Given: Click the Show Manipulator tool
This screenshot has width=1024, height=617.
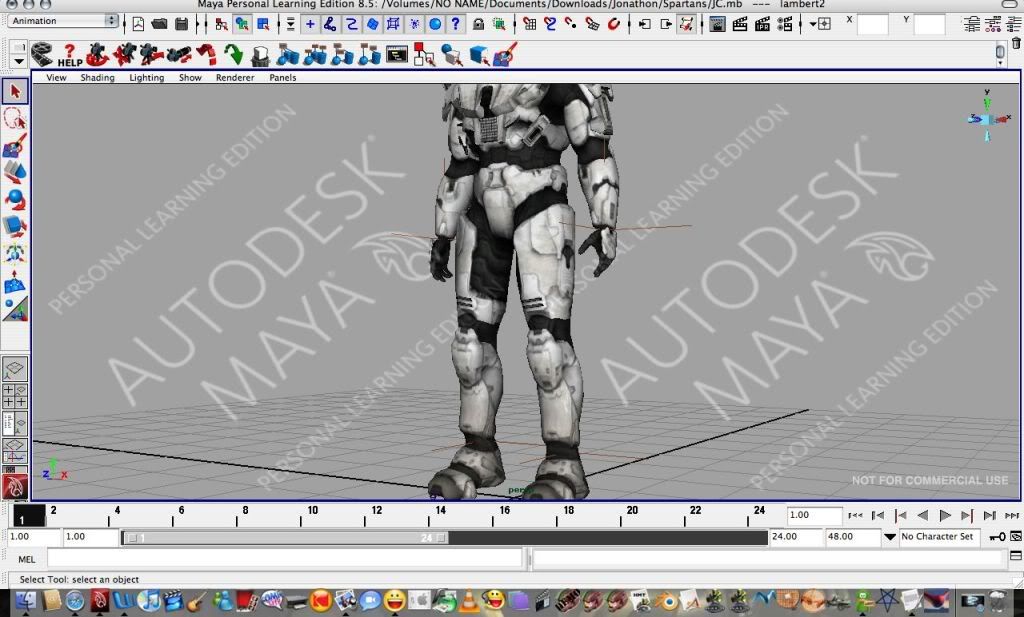Looking at the screenshot, I should (x=15, y=309).
